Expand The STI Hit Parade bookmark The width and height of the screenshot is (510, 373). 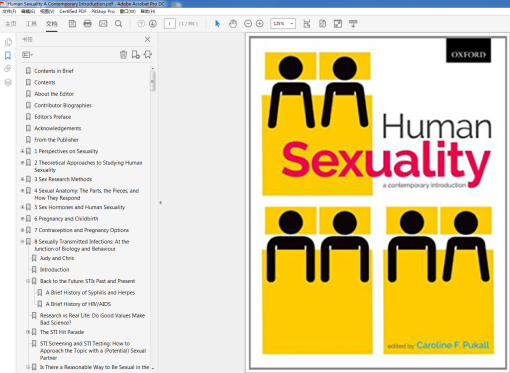[x=28, y=332]
